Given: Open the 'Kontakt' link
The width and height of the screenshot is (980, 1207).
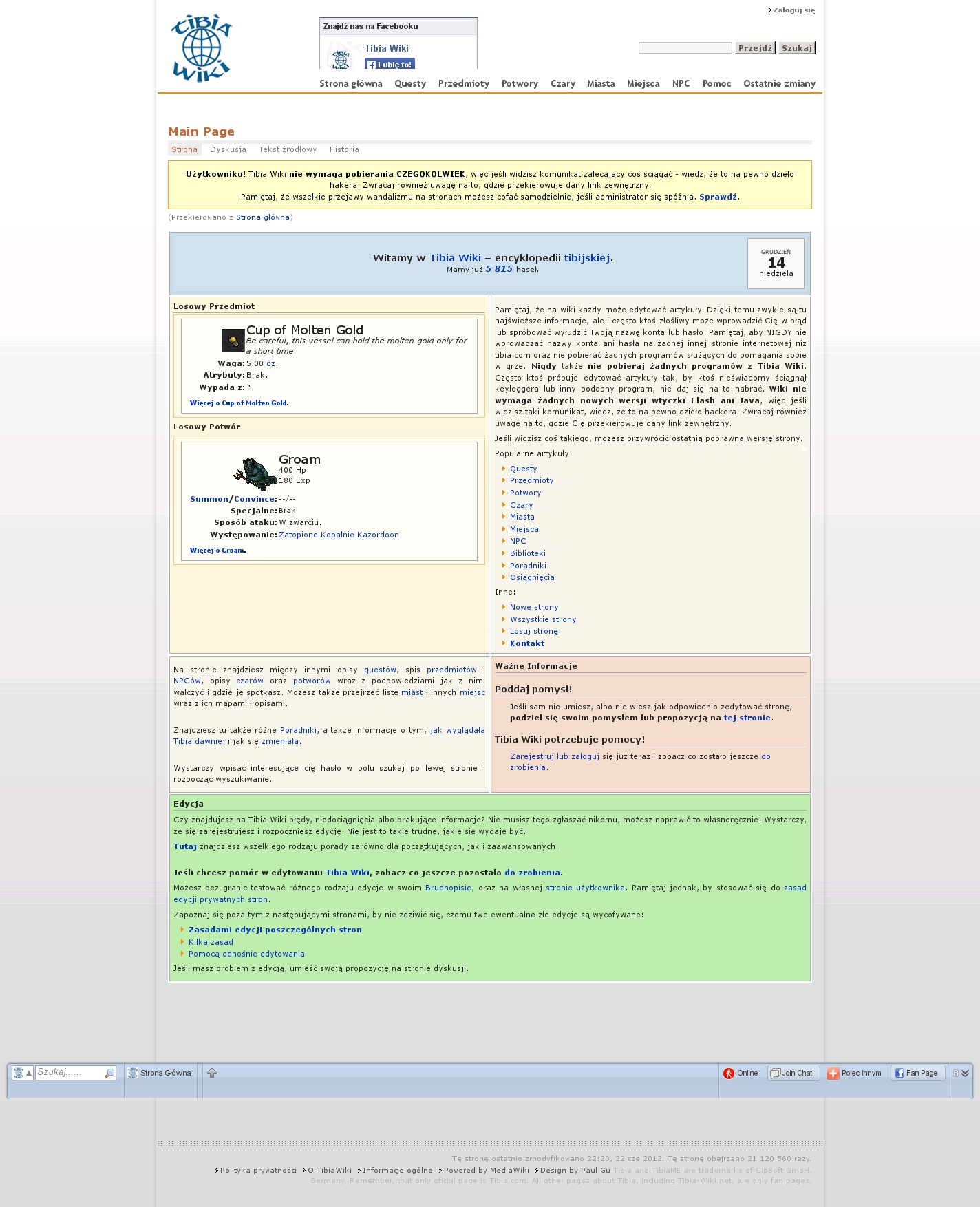Looking at the screenshot, I should [x=527, y=643].
